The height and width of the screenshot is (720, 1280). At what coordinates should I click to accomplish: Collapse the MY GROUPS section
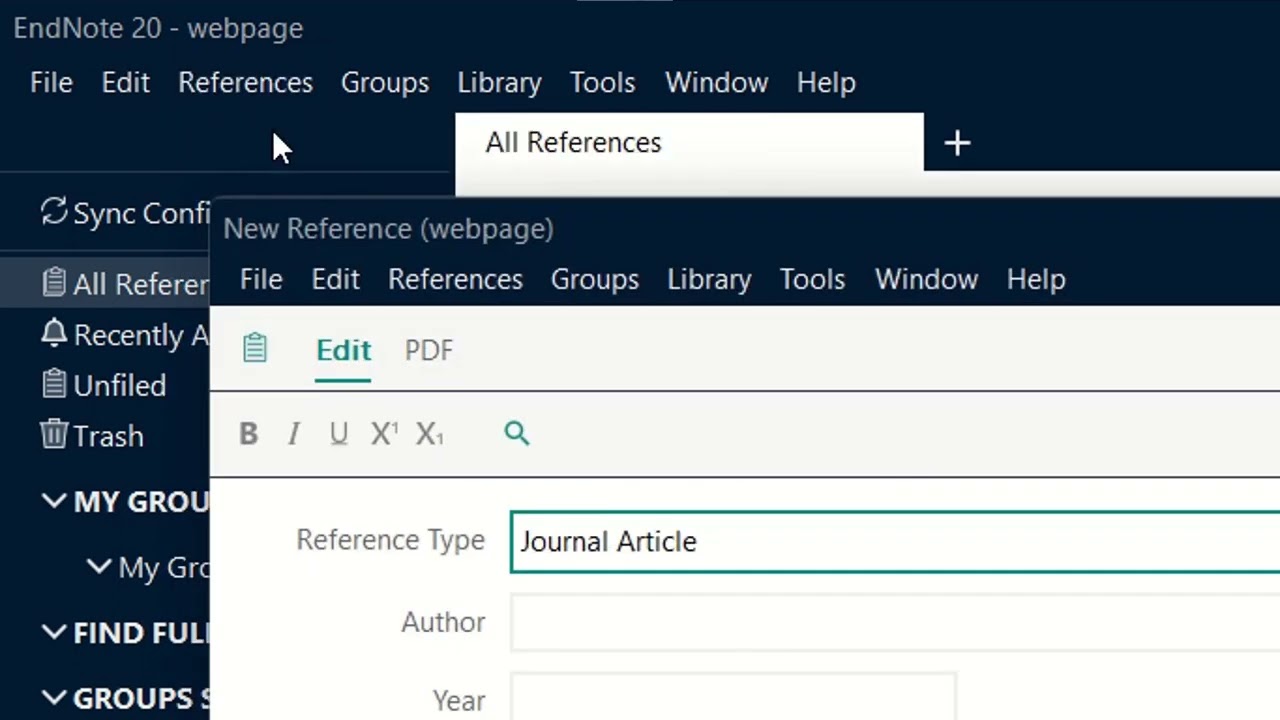pos(54,501)
